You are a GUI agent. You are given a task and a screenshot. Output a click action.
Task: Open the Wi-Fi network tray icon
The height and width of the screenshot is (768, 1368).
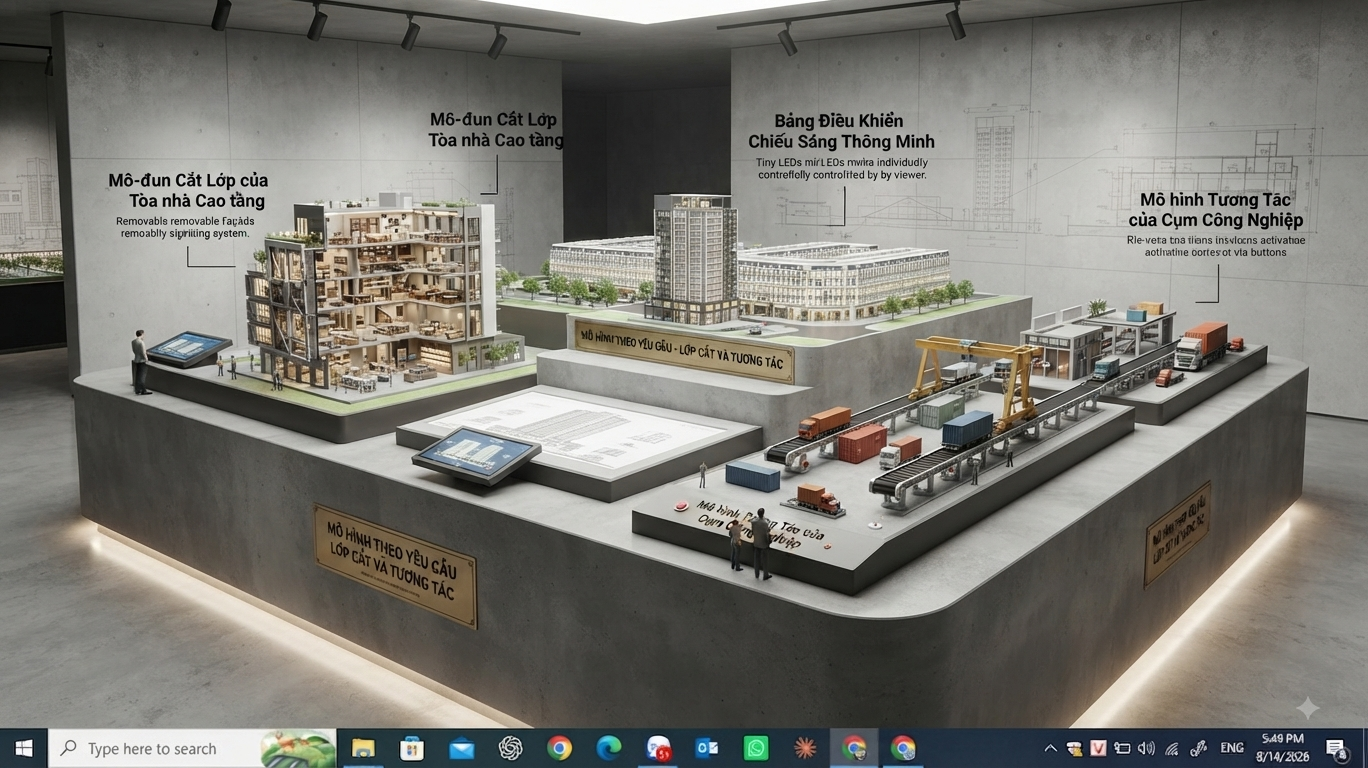click(1171, 748)
